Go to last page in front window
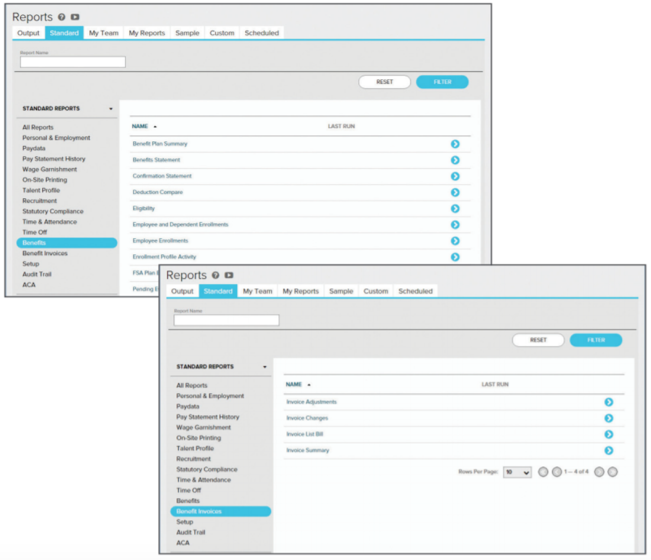Screen dimensions: 651x560 (x=612, y=472)
